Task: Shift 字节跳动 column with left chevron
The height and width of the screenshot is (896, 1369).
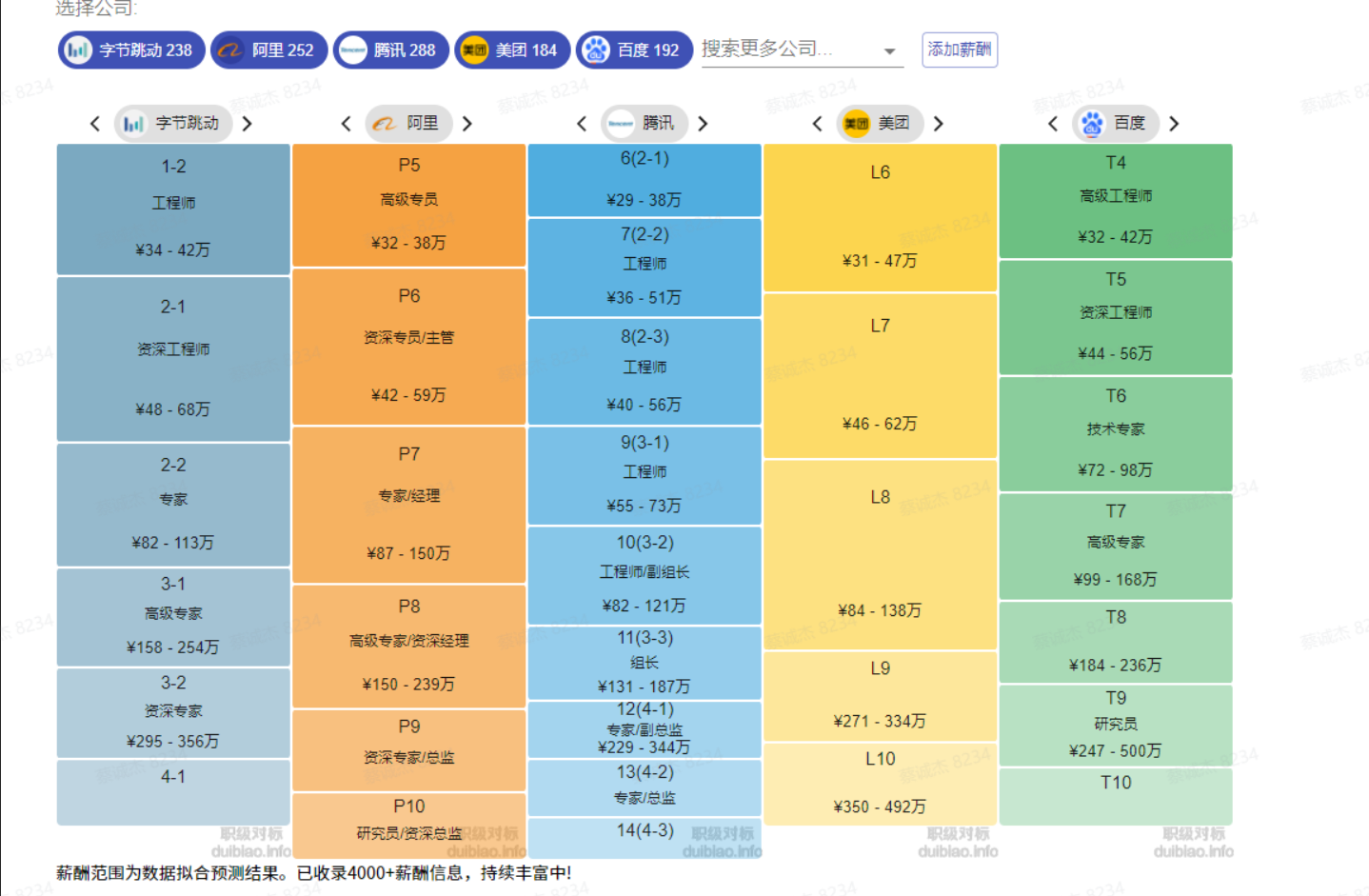Action: (94, 124)
